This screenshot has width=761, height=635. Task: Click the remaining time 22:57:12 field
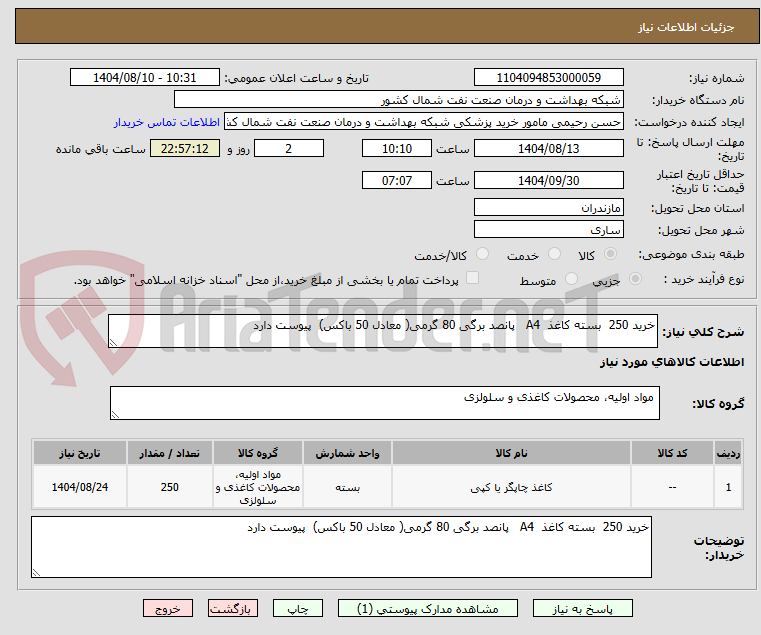click(x=185, y=149)
